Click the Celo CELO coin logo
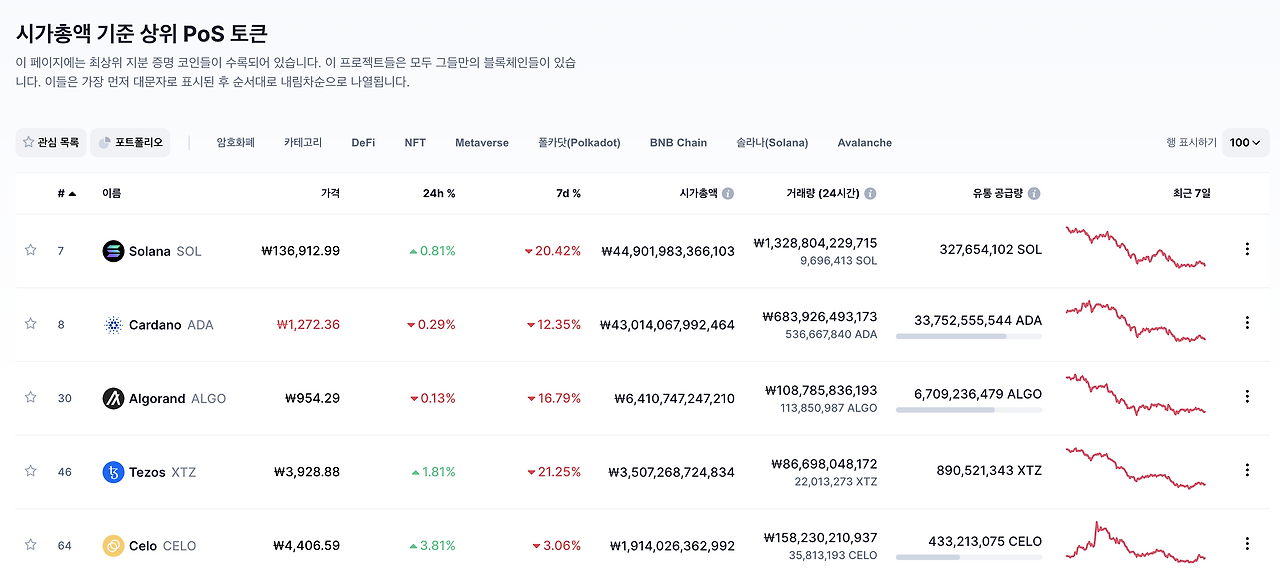The width and height of the screenshot is (1280, 582). 112,545
